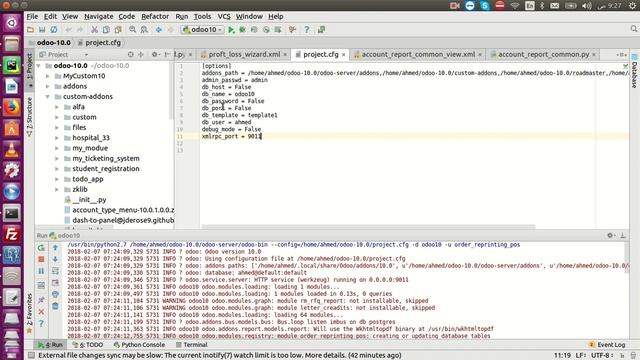Click the editor horizontal scrollbar
Viewport: 640px width, 360px height.
point(369,227)
